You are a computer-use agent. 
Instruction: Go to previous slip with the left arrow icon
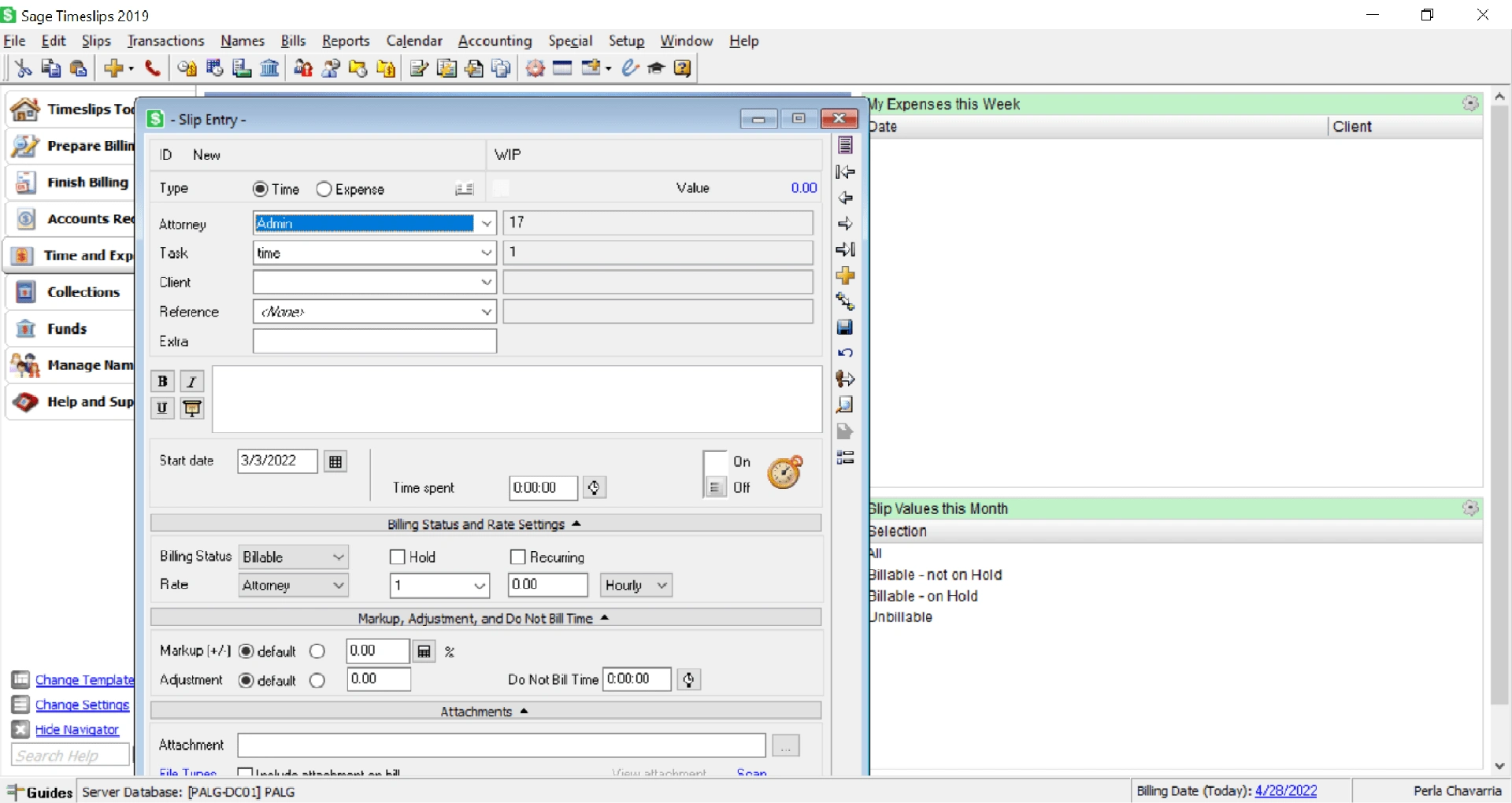(845, 198)
